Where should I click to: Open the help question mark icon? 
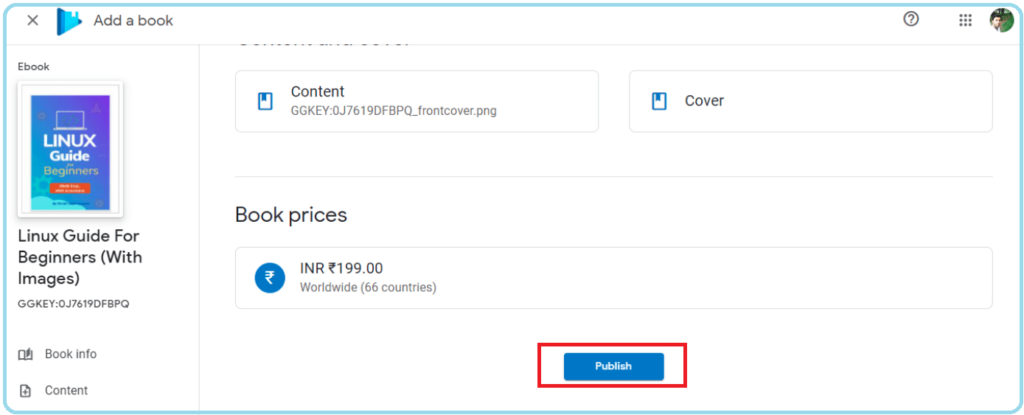point(910,20)
